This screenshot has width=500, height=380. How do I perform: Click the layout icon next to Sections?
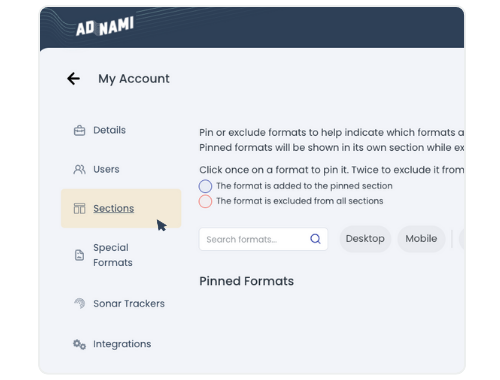pos(79,209)
